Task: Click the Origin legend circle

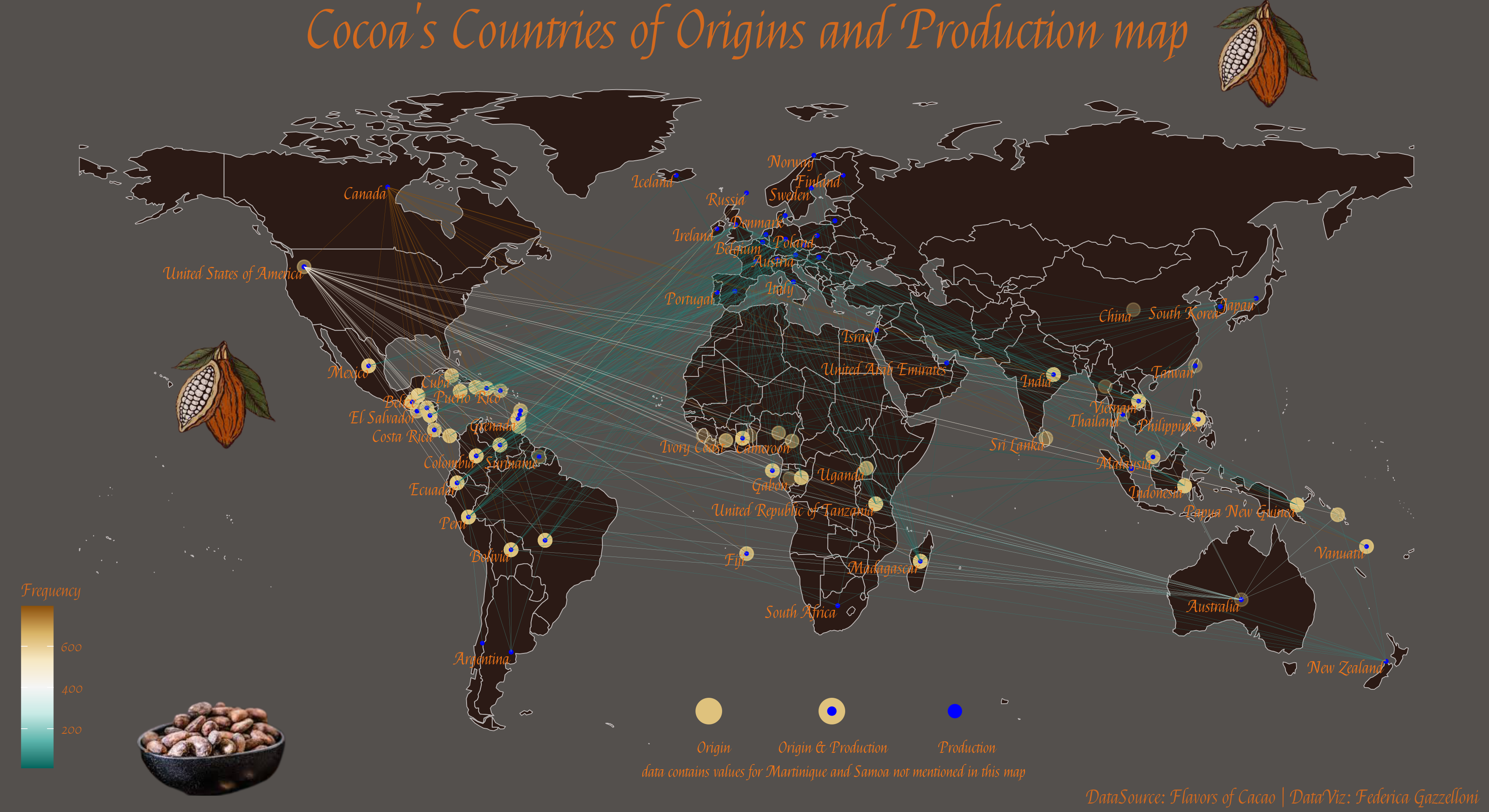Action: click(x=708, y=711)
